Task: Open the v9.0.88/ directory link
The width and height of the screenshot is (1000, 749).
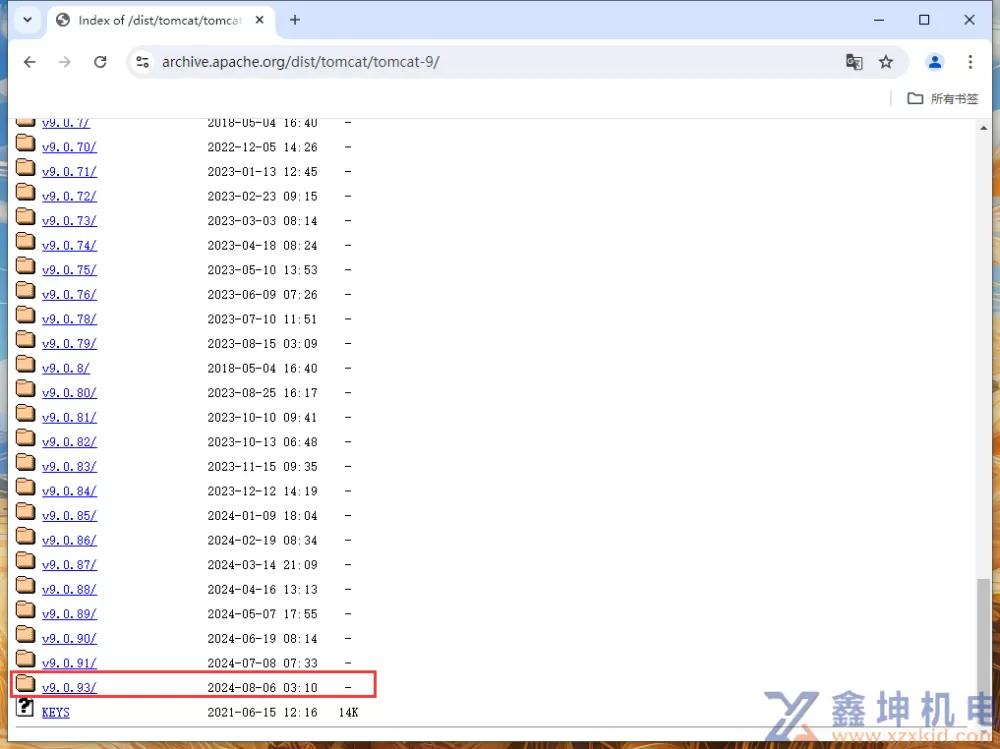Action: point(69,590)
